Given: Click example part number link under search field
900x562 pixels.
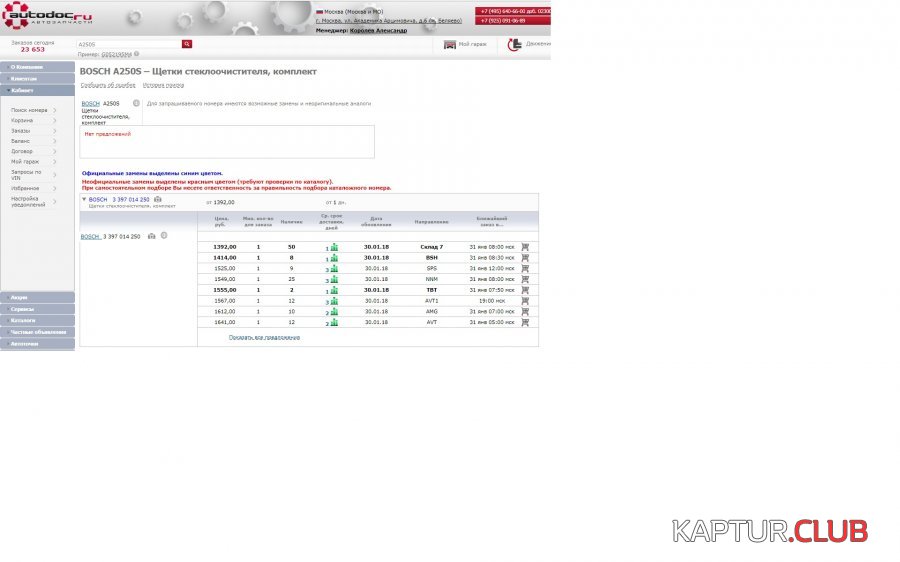Looking at the screenshot, I should point(117,55).
